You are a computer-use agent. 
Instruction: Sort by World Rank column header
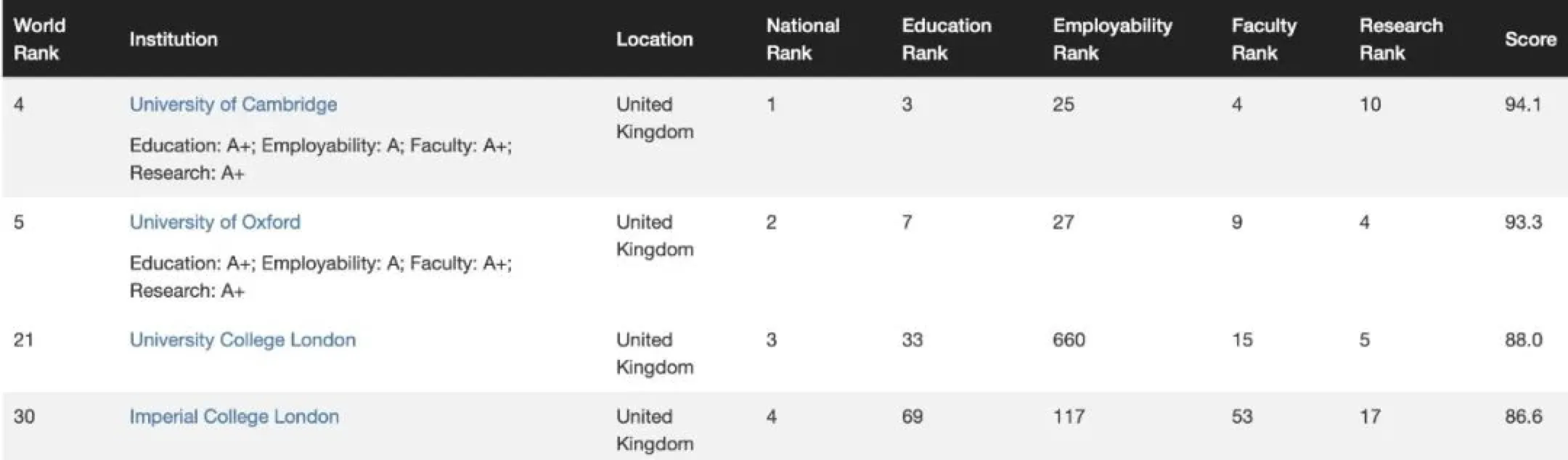click(39, 39)
